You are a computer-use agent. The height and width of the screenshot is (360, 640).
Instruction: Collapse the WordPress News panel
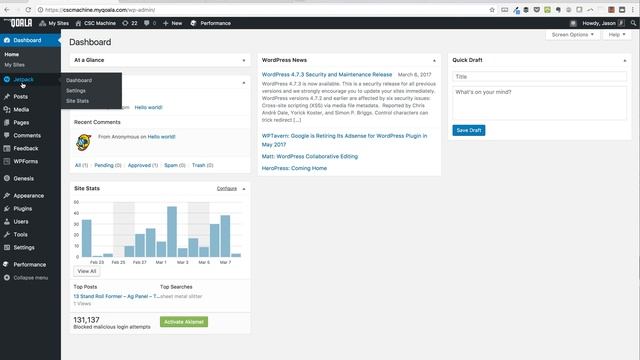[x=434, y=60]
